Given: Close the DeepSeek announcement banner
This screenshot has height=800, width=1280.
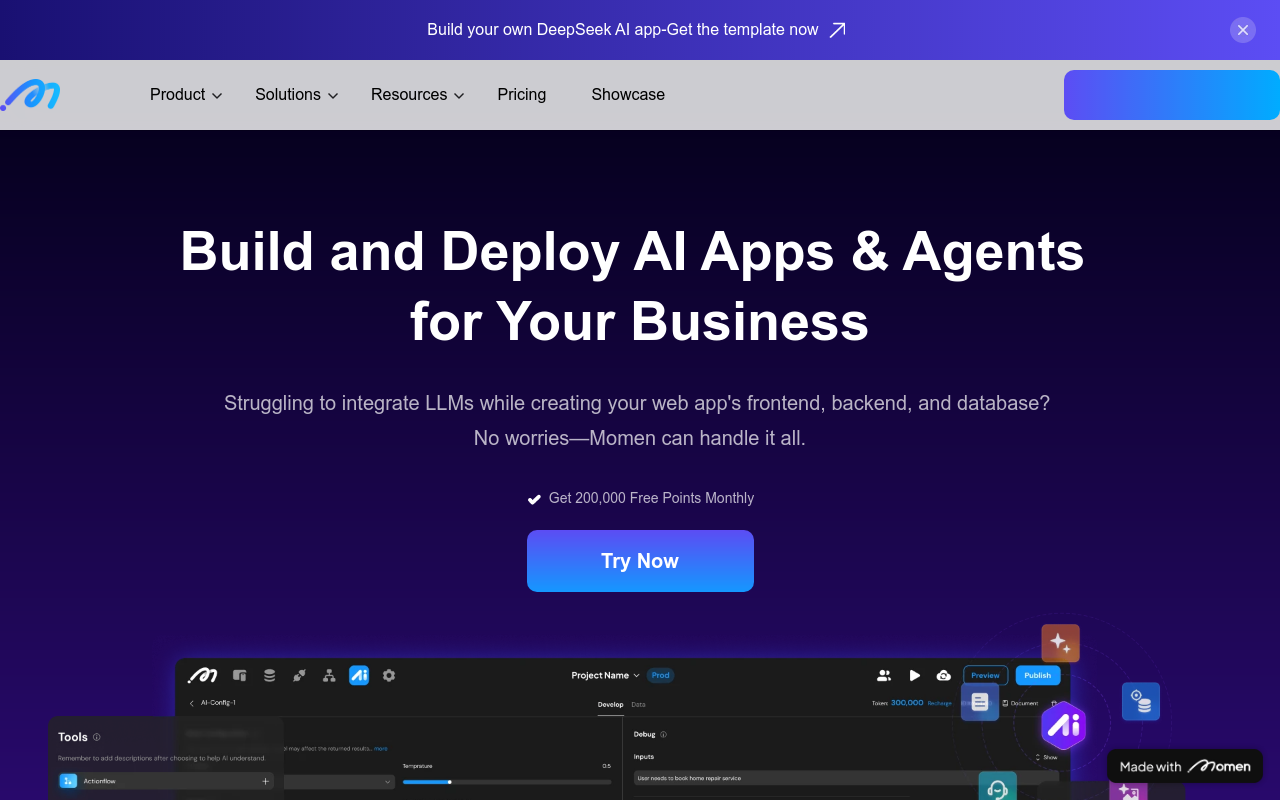Looking at the screenshot, I should (x=1243, y=30).
